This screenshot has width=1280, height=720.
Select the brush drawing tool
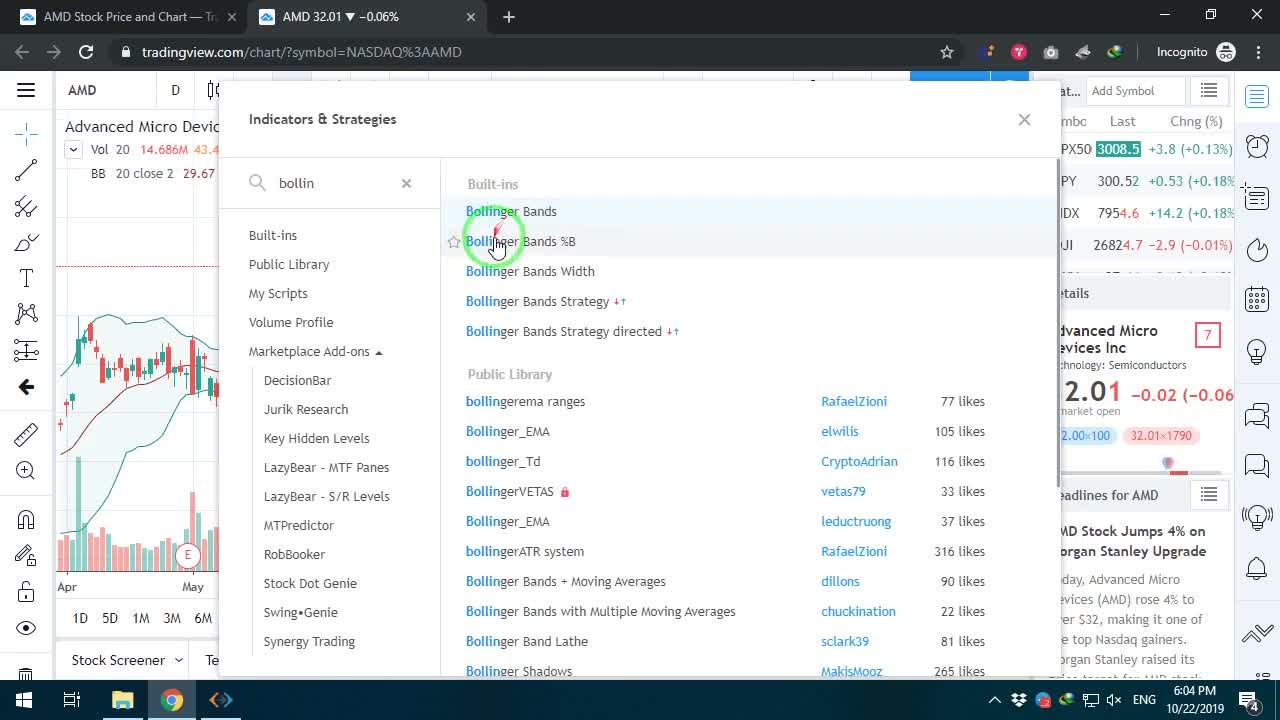[x=26, y=243]
